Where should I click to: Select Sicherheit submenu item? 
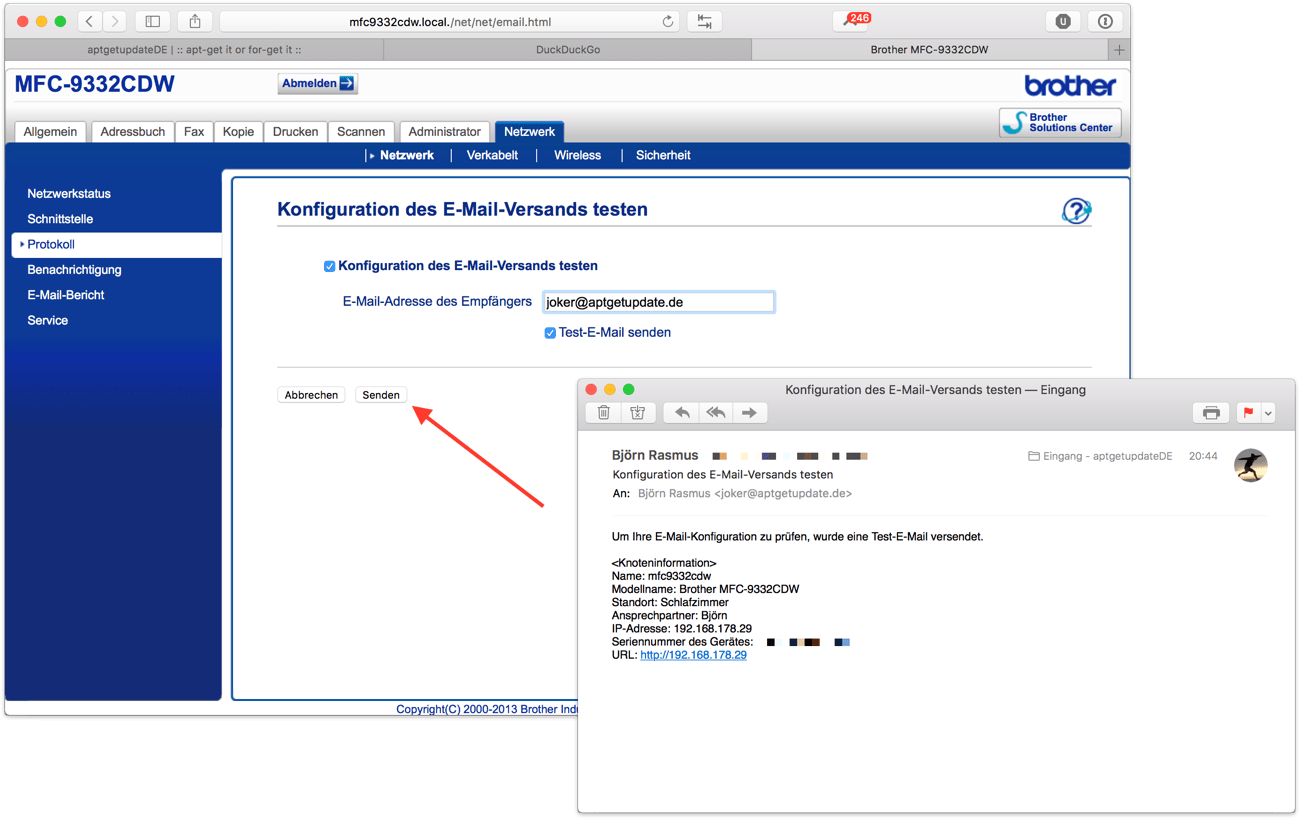[663, 156]
